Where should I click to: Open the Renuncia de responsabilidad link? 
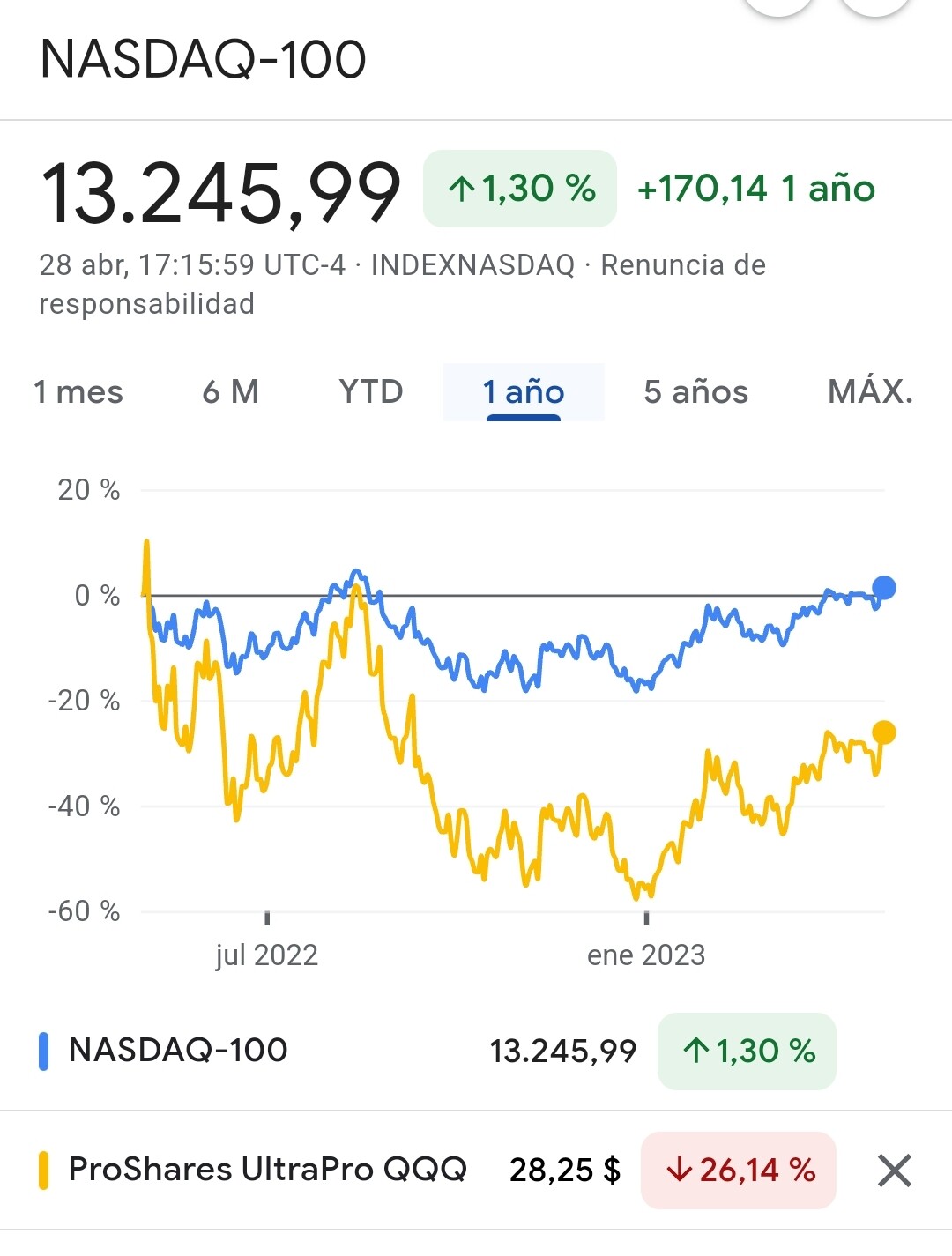682,265
